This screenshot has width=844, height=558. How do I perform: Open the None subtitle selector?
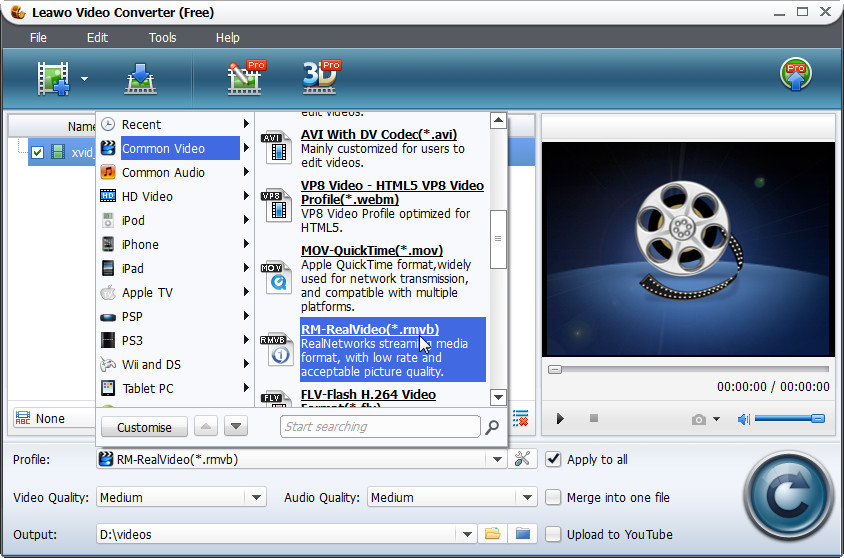tap(53, 419)
